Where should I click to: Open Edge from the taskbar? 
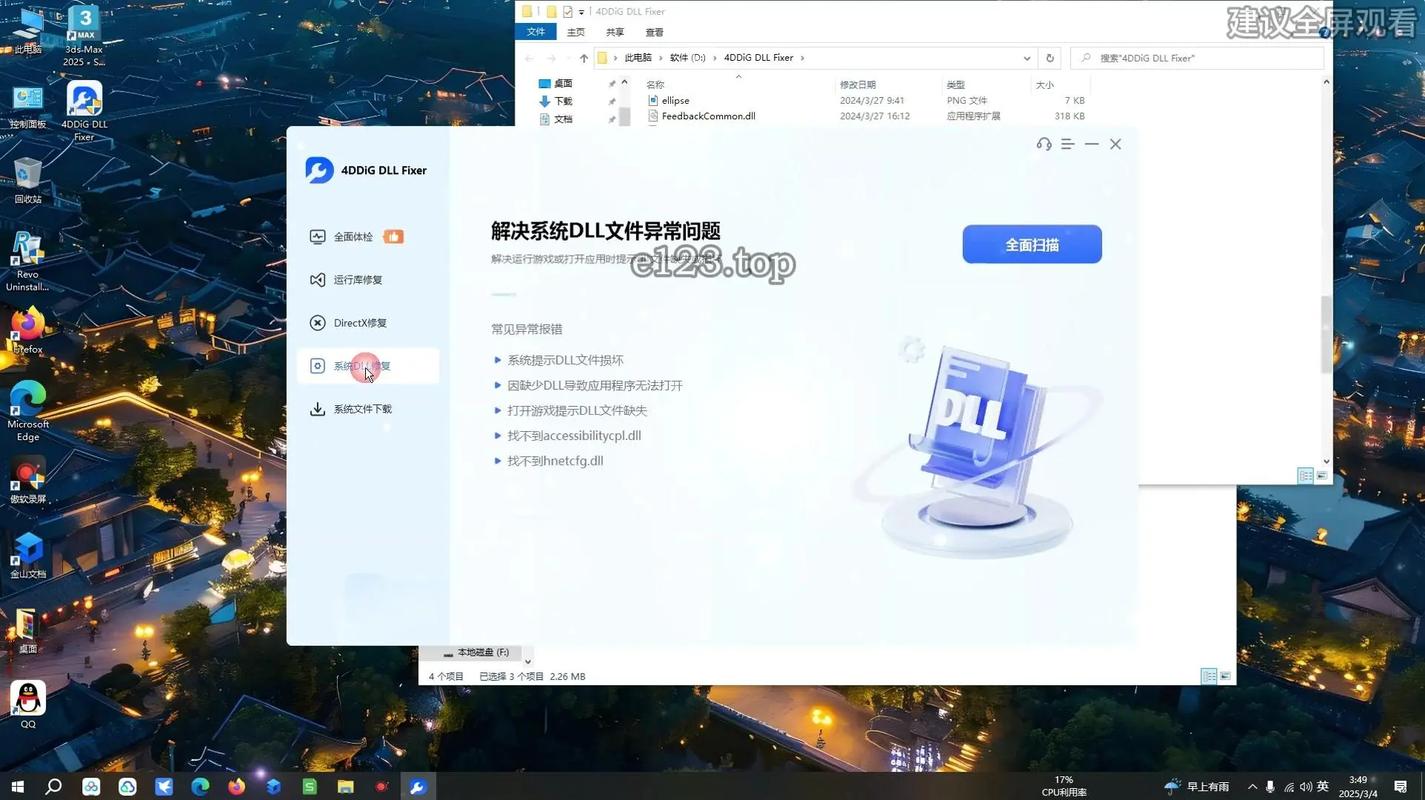click(200, 787)
